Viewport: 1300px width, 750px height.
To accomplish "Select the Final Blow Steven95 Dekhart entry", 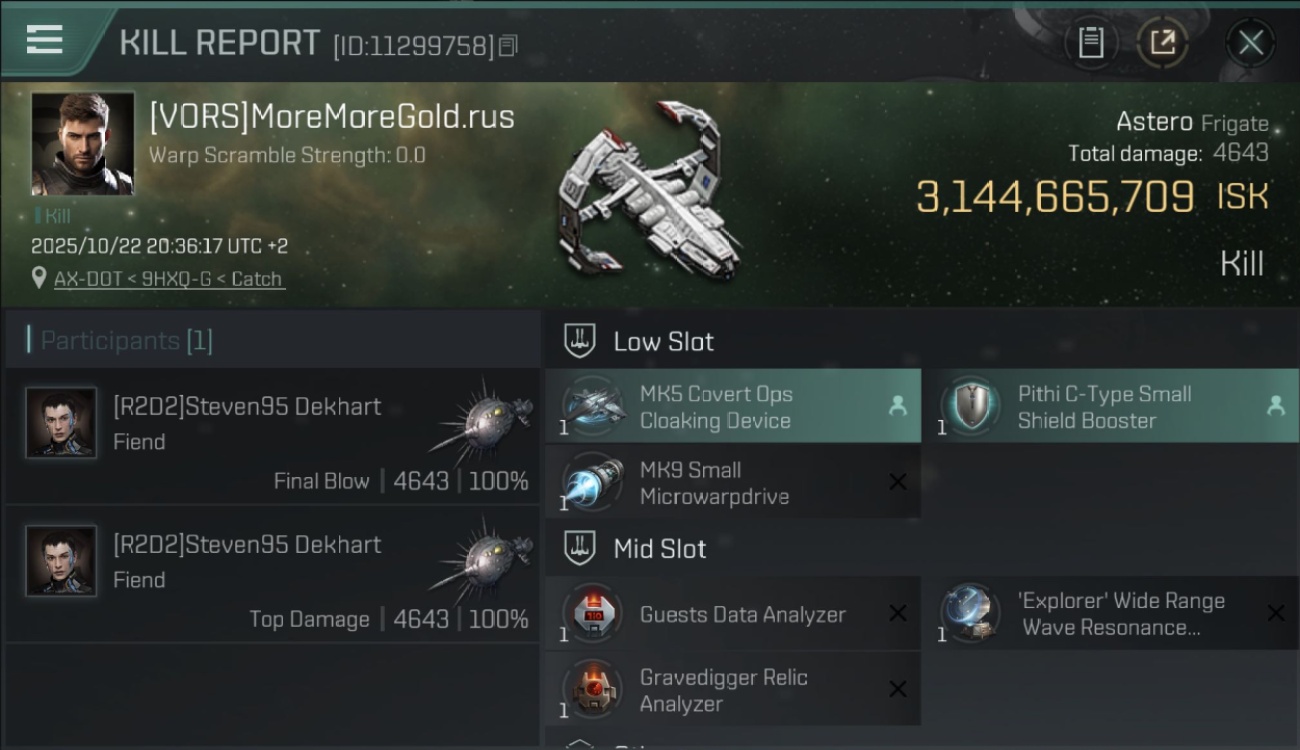I will click(272, 436).
